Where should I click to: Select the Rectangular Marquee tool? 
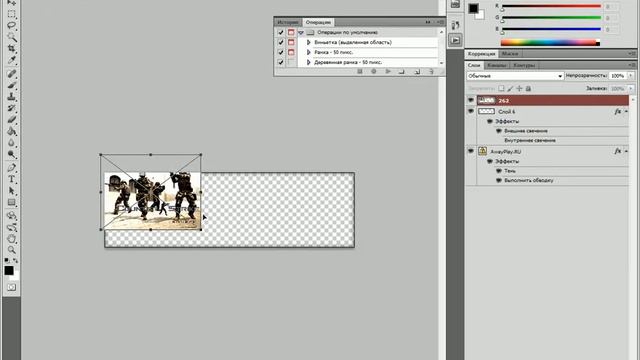(11, 14)
